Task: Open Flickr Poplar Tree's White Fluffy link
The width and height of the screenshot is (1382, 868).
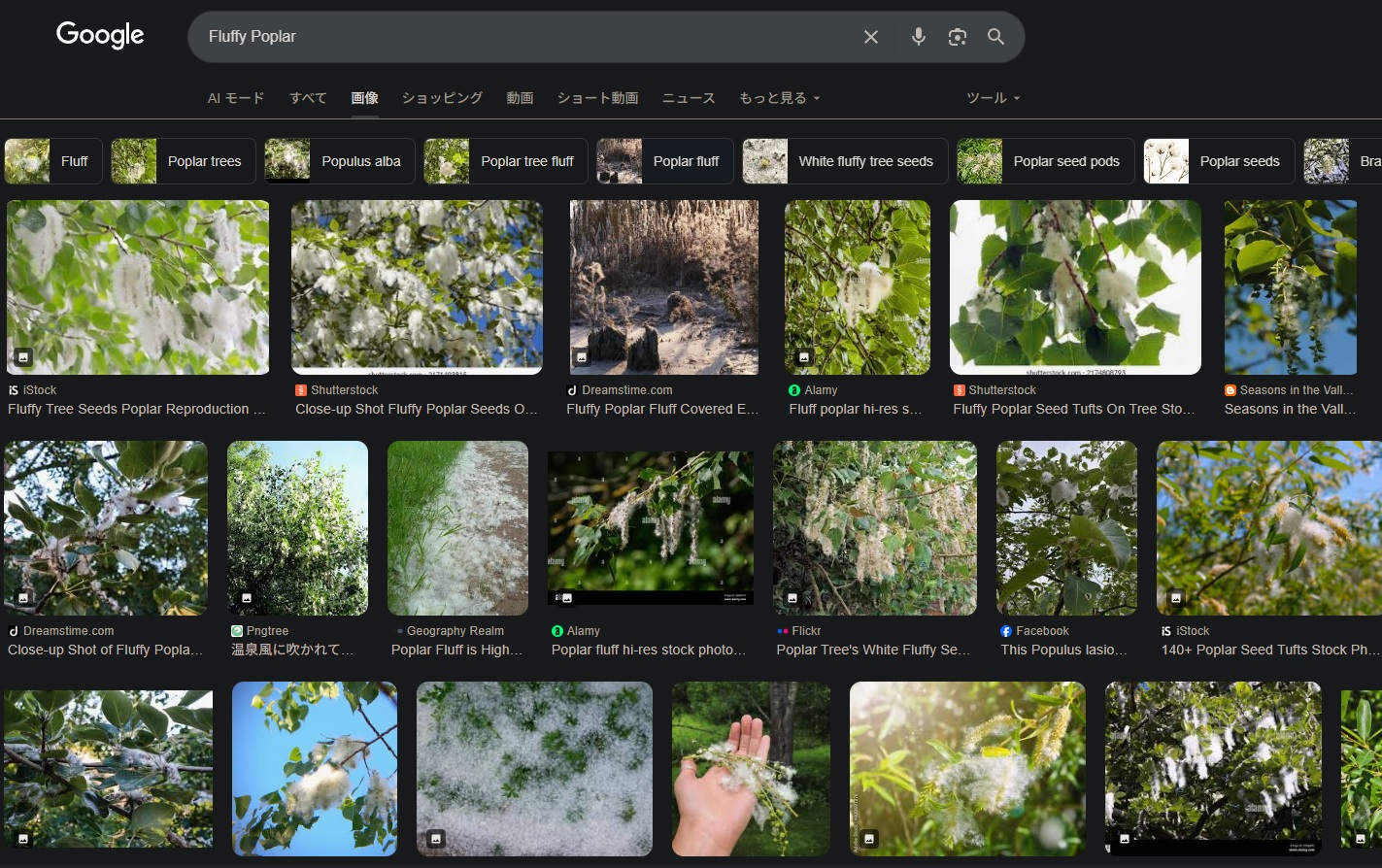Action: [872, 650]
